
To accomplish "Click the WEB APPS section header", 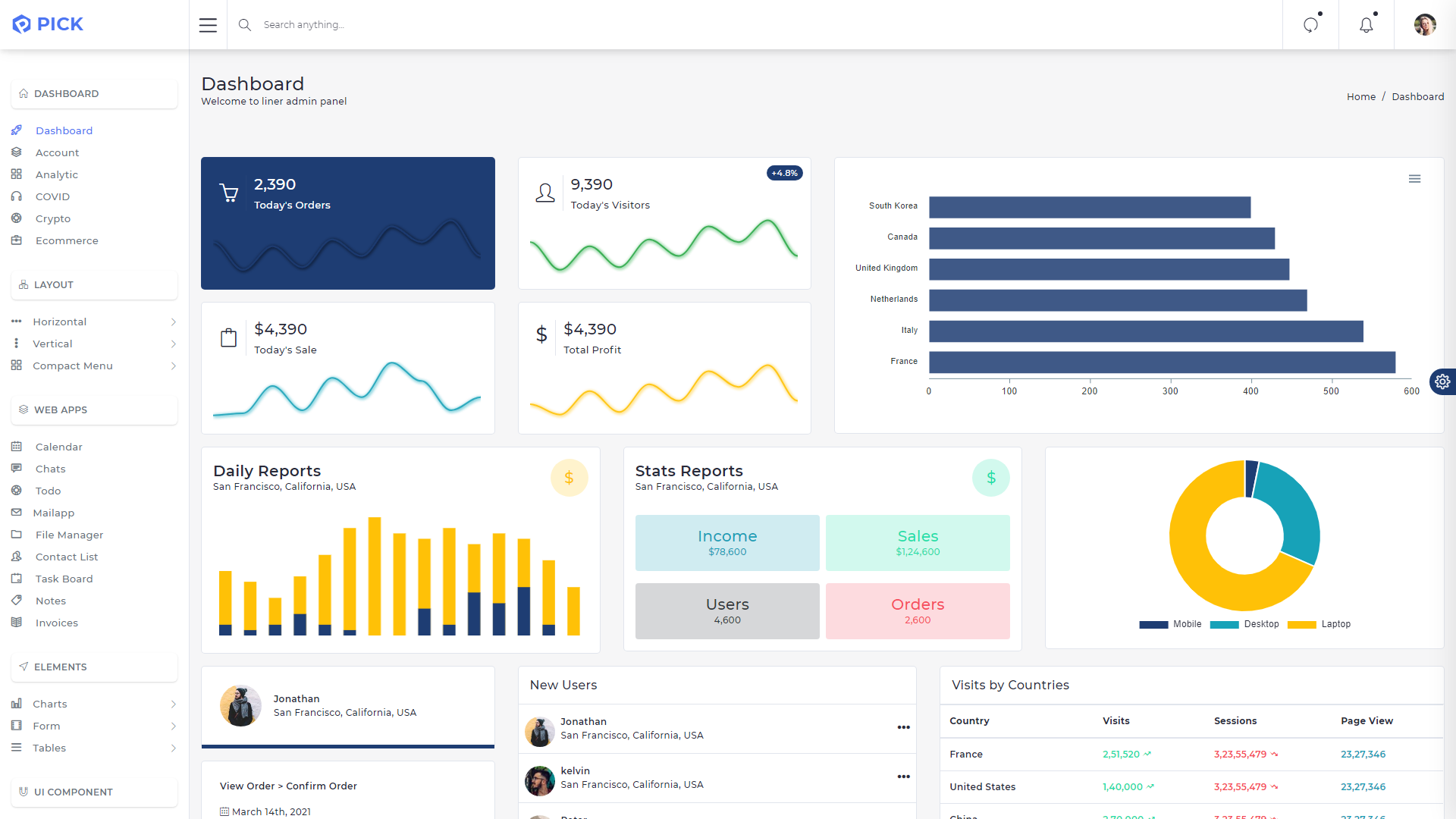I will tap(94, 410).
